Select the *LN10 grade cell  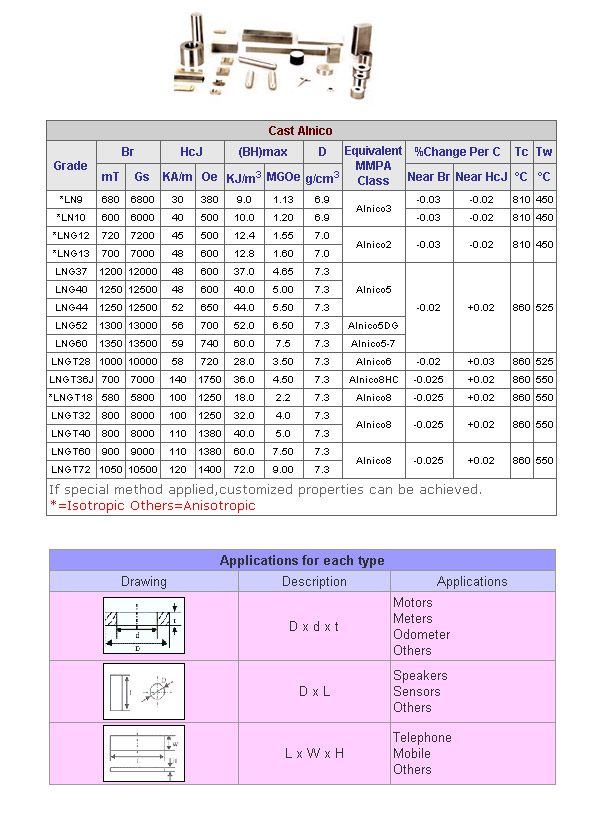71,217
